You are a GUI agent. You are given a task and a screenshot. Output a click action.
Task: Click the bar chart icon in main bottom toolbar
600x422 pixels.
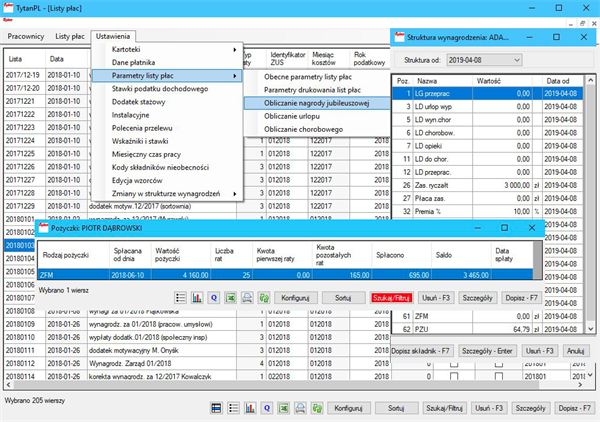pyautogui.click(x=250, y=409)
